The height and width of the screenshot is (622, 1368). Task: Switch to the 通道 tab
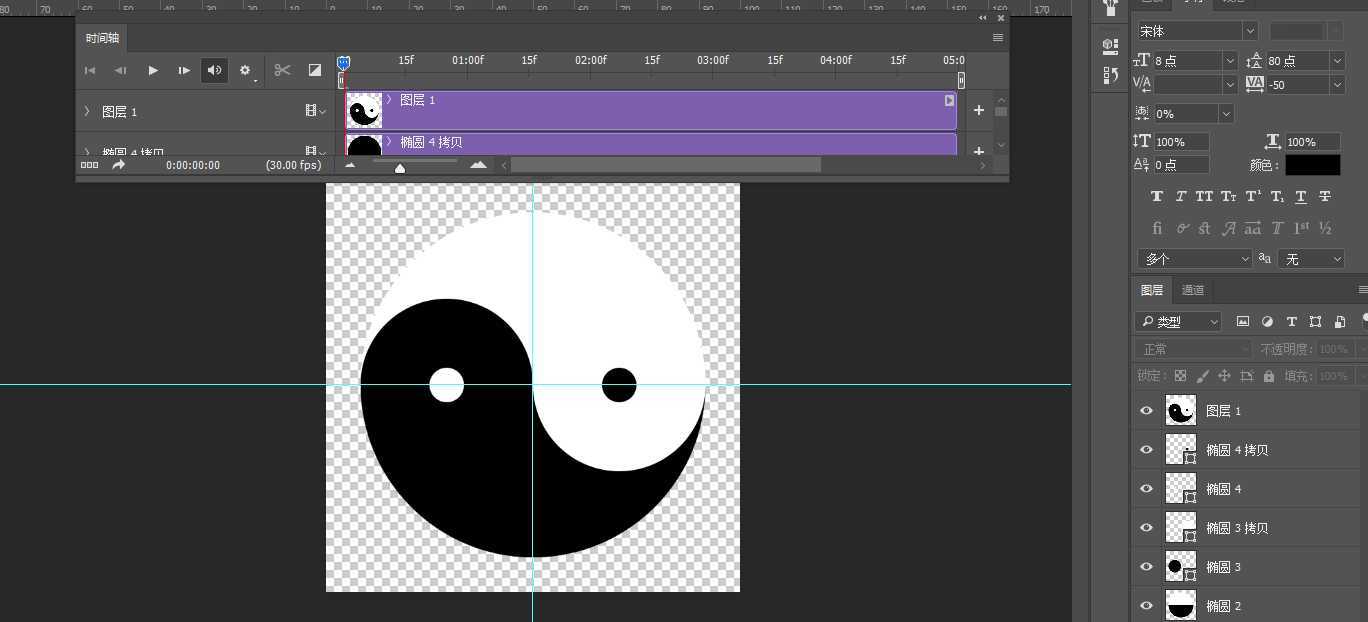tap(1192, 290)
